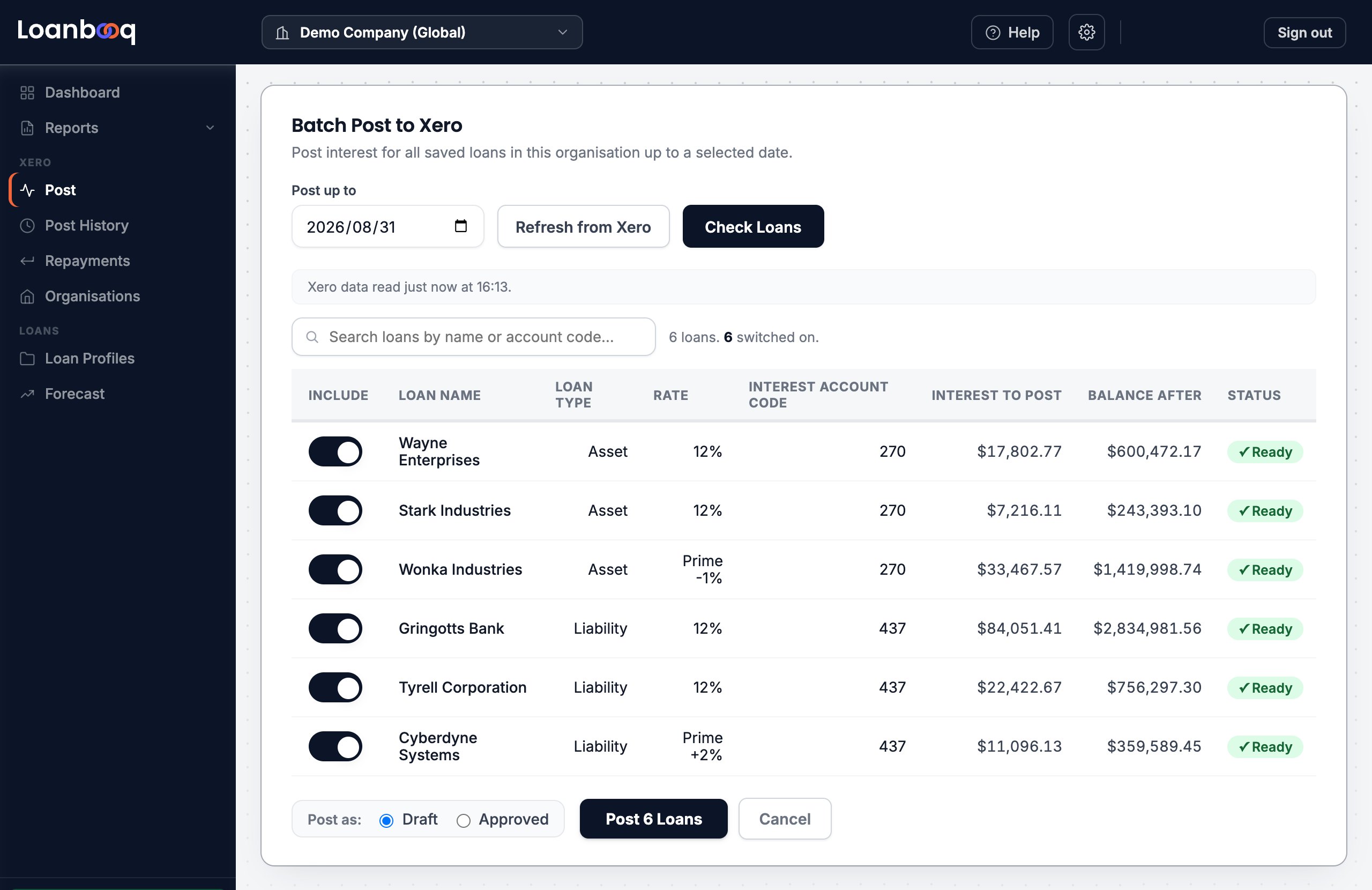Click the Repayments return-arrow icon
1372x890 pixels.
(x=27, y=261)
